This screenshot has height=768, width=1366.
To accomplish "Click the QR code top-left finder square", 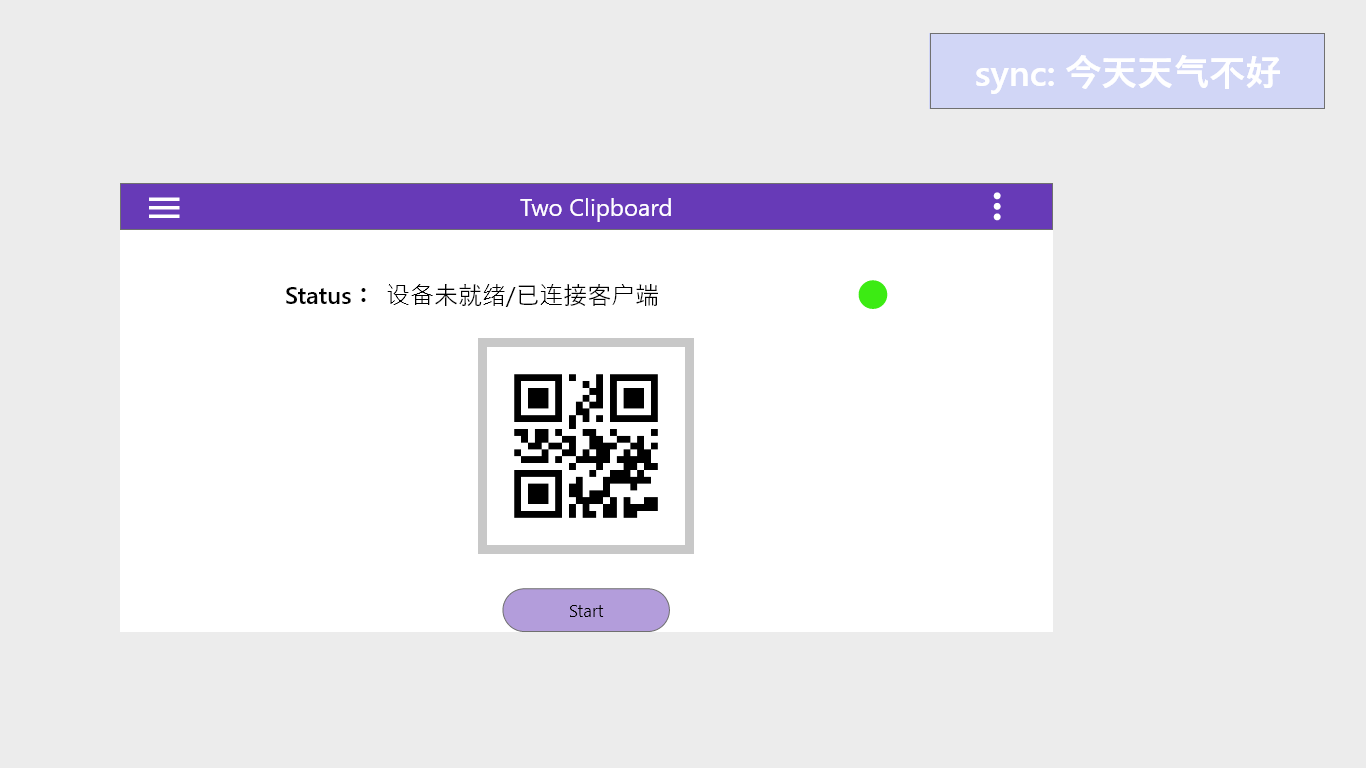I will (x=538, y=398).
